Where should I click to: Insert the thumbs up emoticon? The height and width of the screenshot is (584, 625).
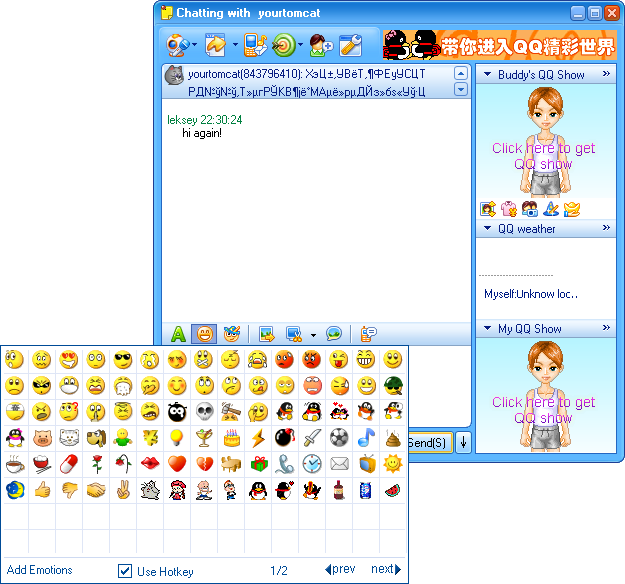coord(42,490)
